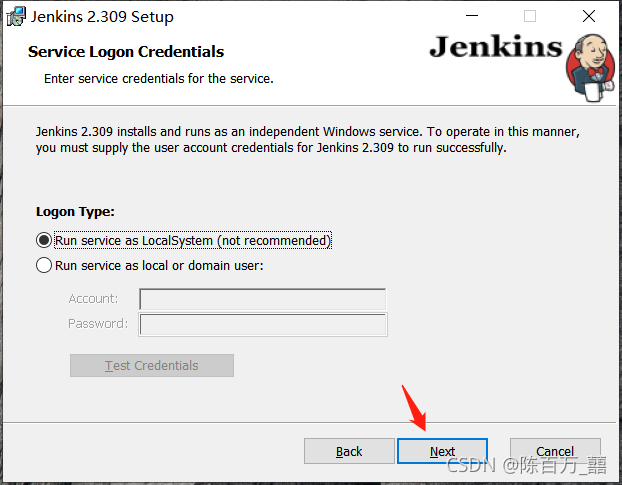
Task: Click the Password label
Action: (98, 324)
